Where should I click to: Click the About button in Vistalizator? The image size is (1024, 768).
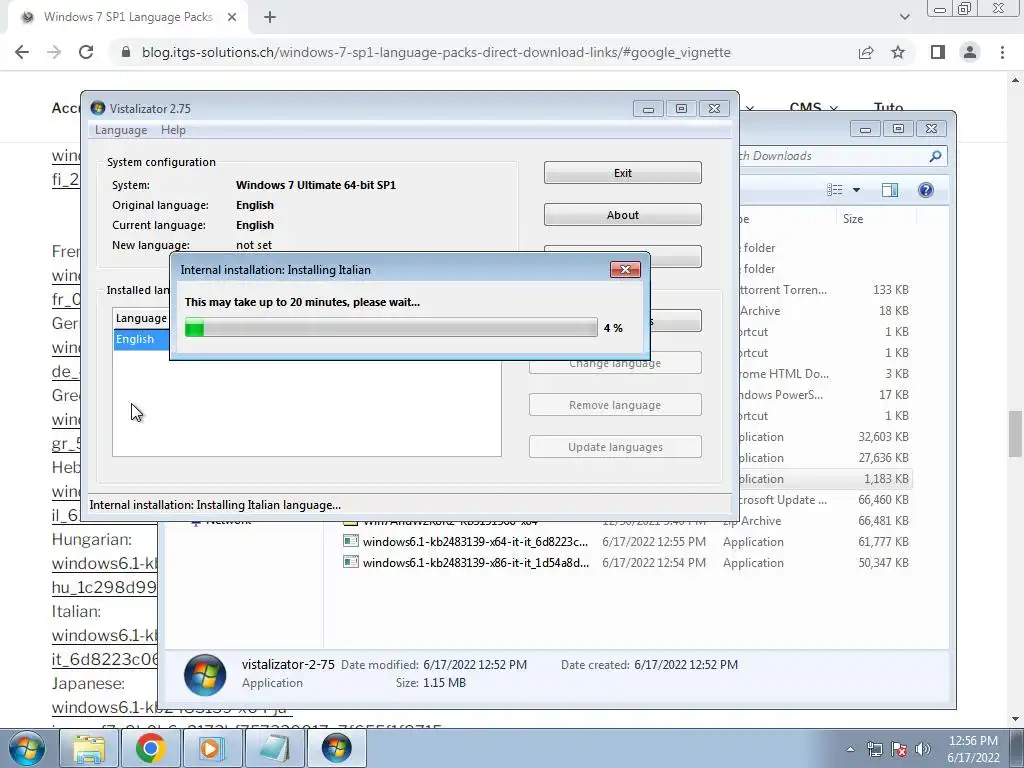pos(622,215)
